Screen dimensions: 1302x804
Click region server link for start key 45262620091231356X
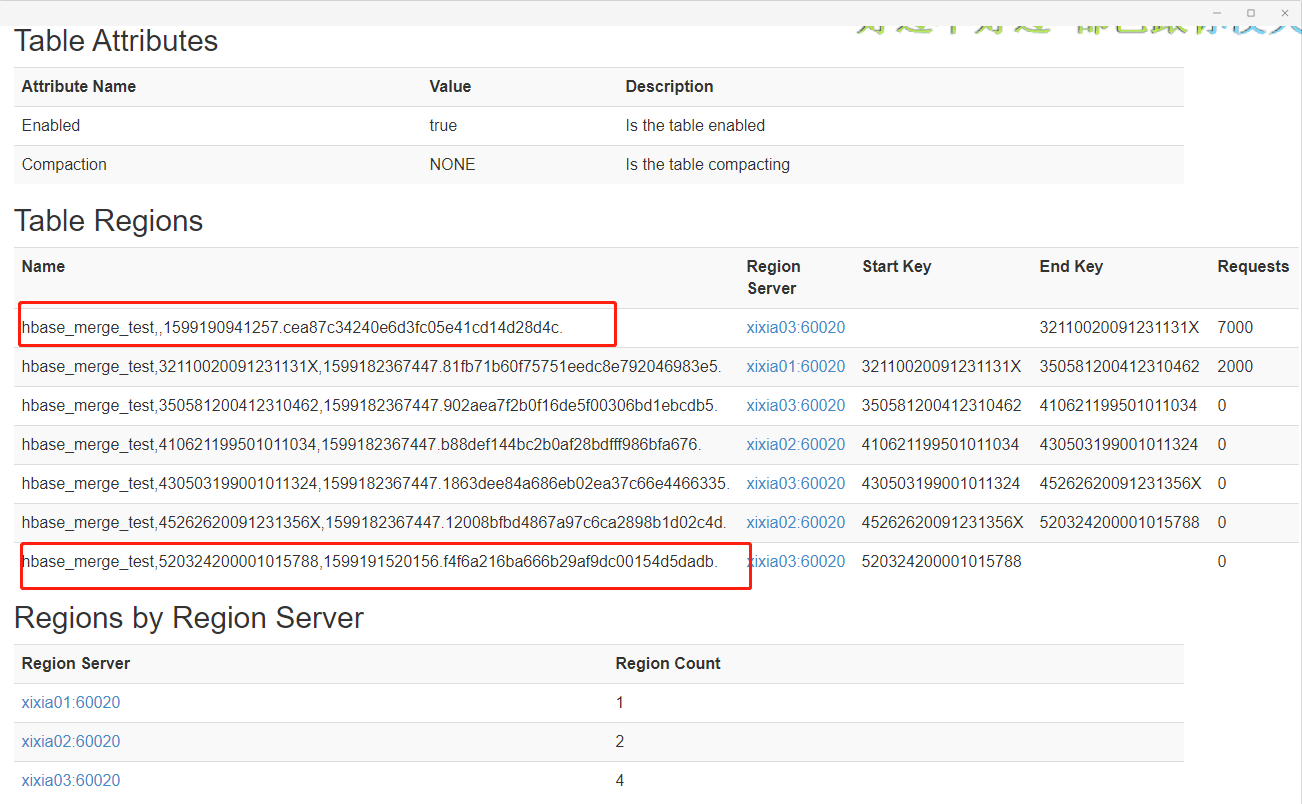(795, 522)
